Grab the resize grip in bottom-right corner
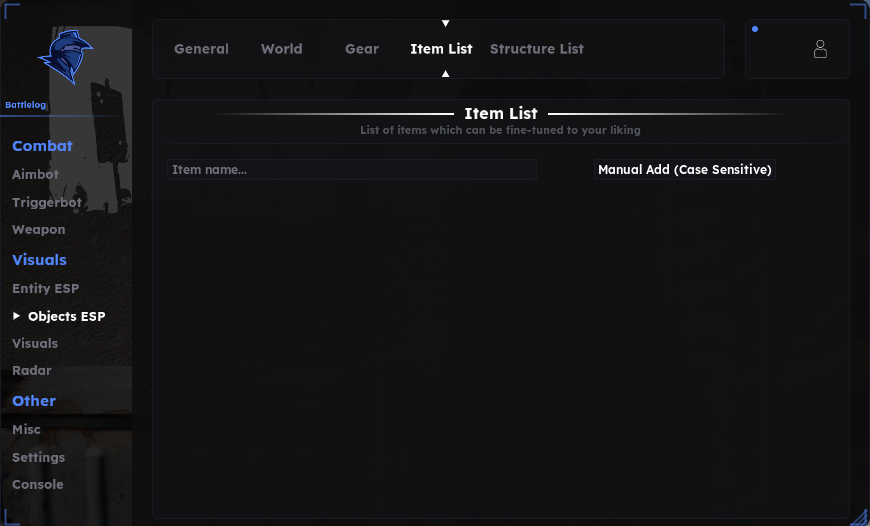Image resolution: width=870 pixels, height=526 pixels. [x=859, y=516]
